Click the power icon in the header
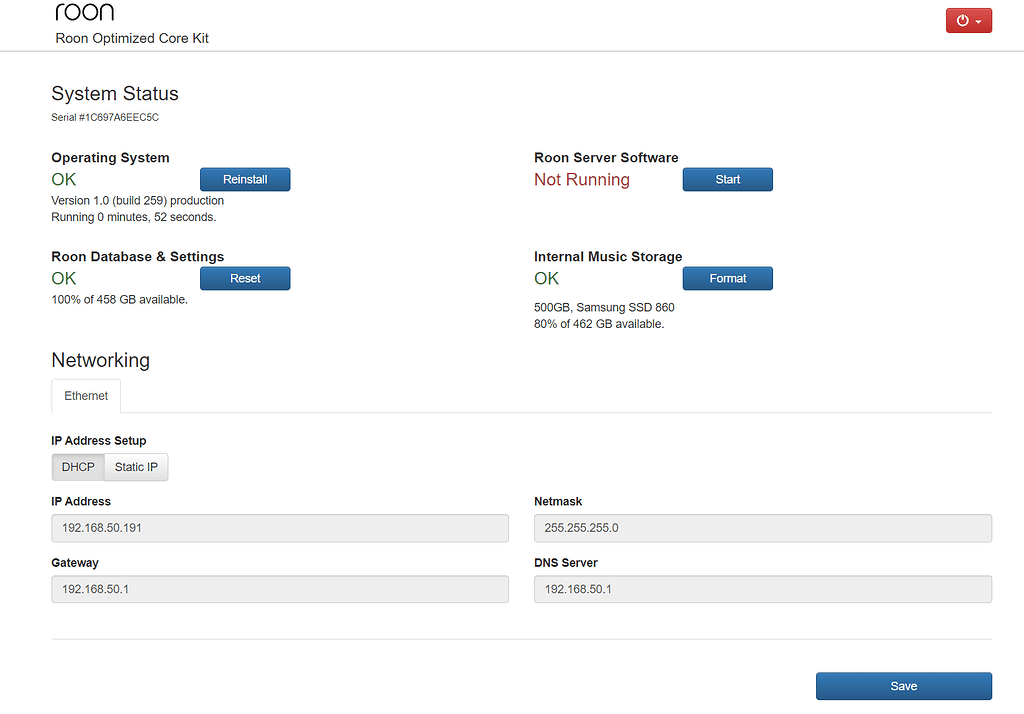This screenshot has width=1024, height=714. 961,20
